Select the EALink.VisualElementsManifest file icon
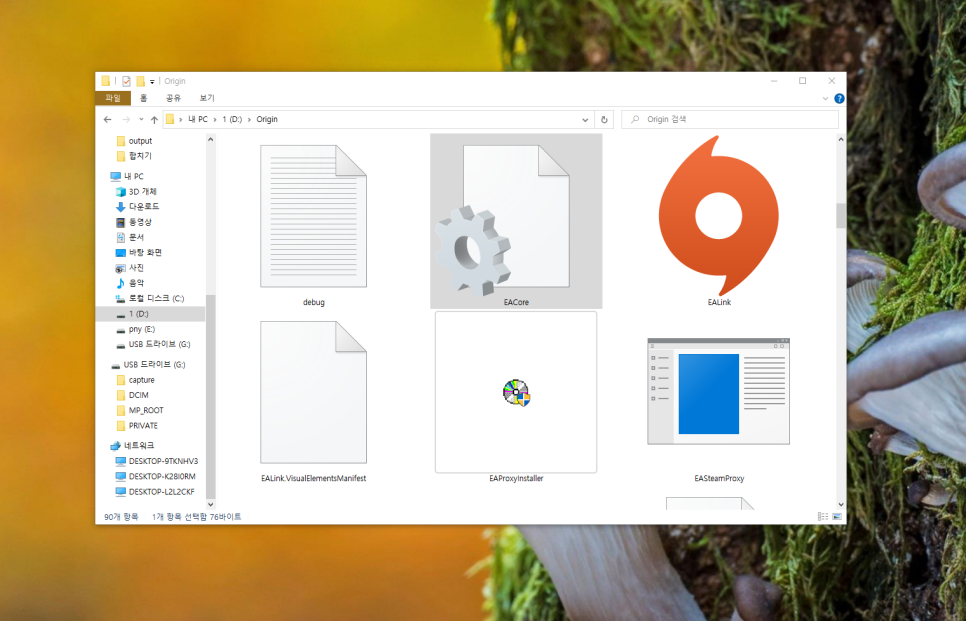 [x=314, y=392]
